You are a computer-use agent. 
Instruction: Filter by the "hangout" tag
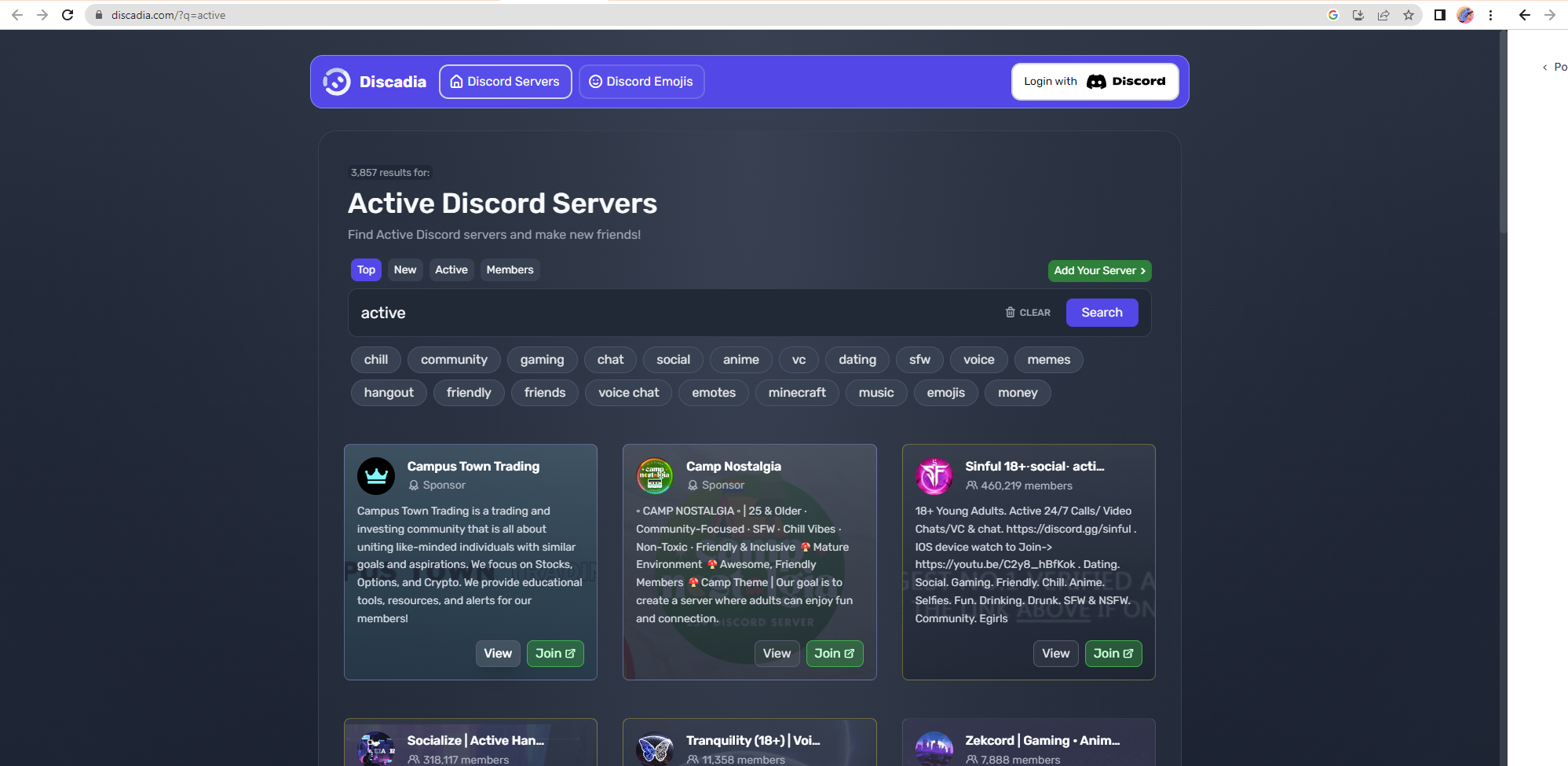pos(389,393)
